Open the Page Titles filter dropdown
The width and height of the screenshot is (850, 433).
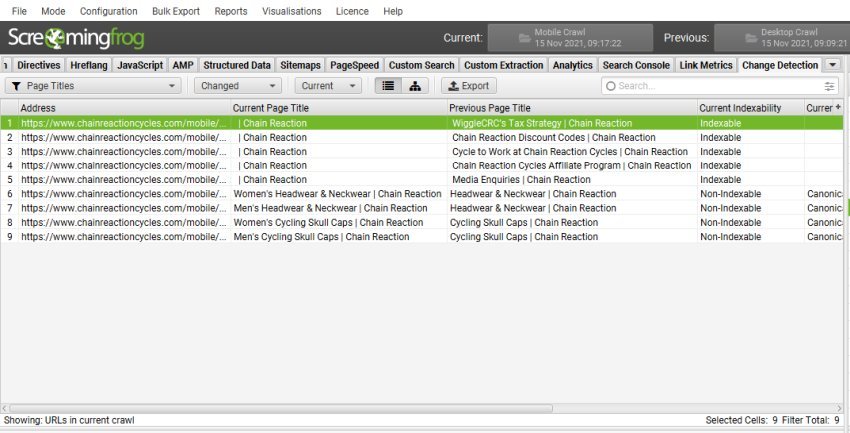click(x=94, y=86)
